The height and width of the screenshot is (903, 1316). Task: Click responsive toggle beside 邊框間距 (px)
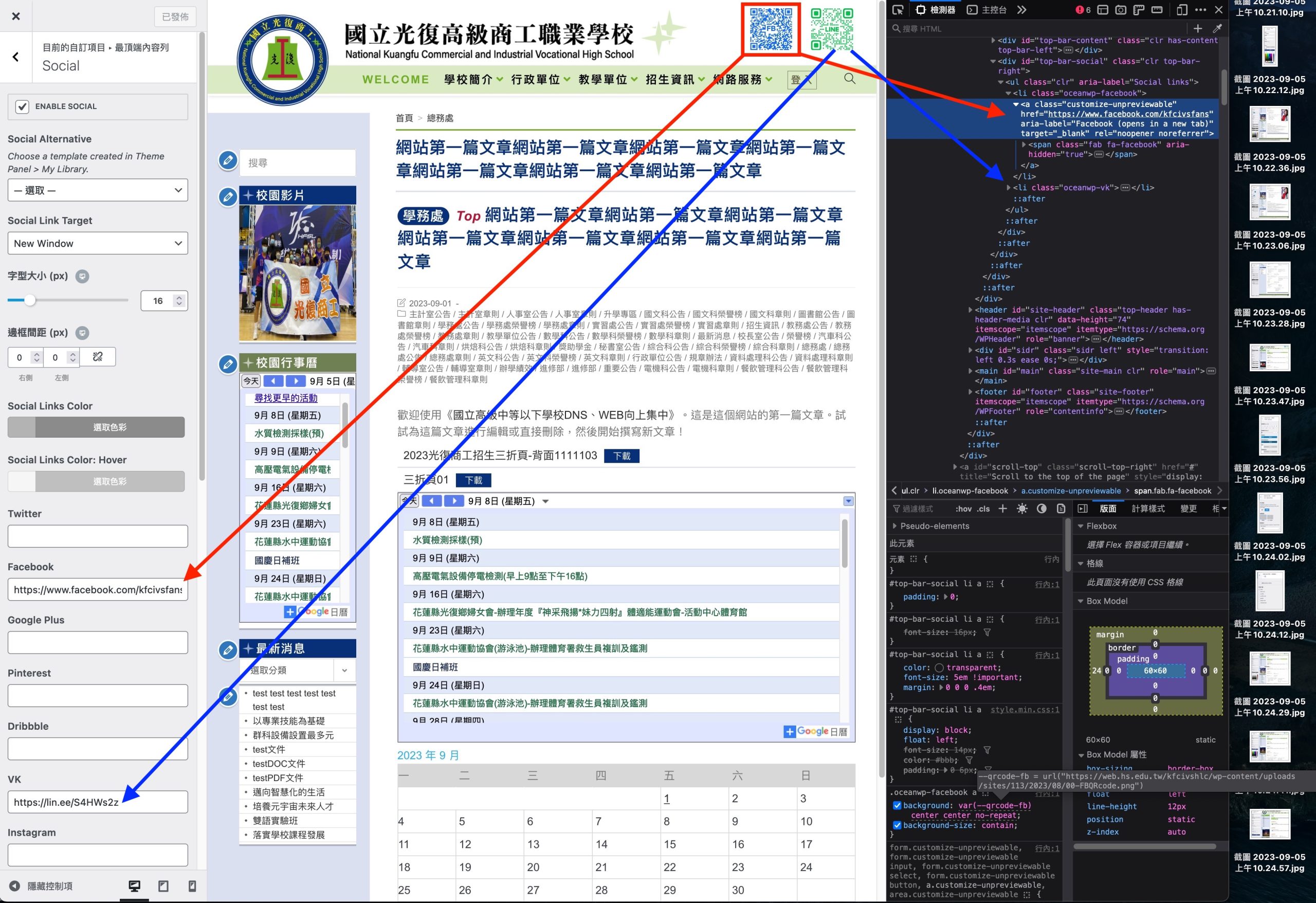click(x=83, y=333)
